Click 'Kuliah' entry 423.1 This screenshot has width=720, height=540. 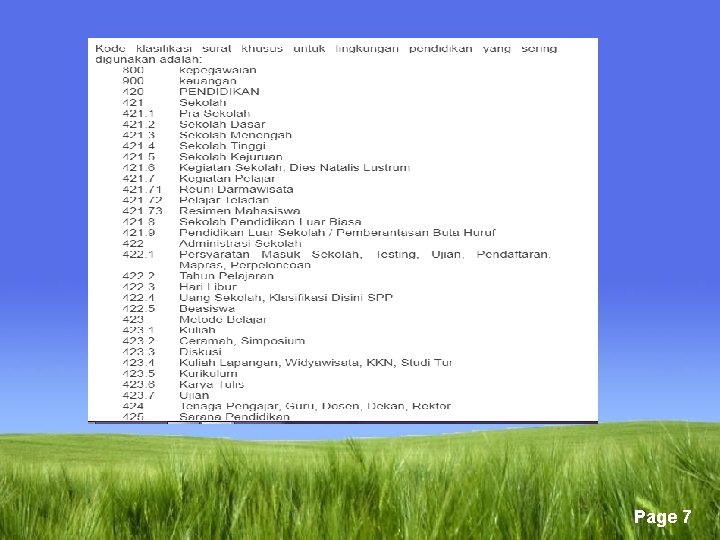[x=169, y=330]
